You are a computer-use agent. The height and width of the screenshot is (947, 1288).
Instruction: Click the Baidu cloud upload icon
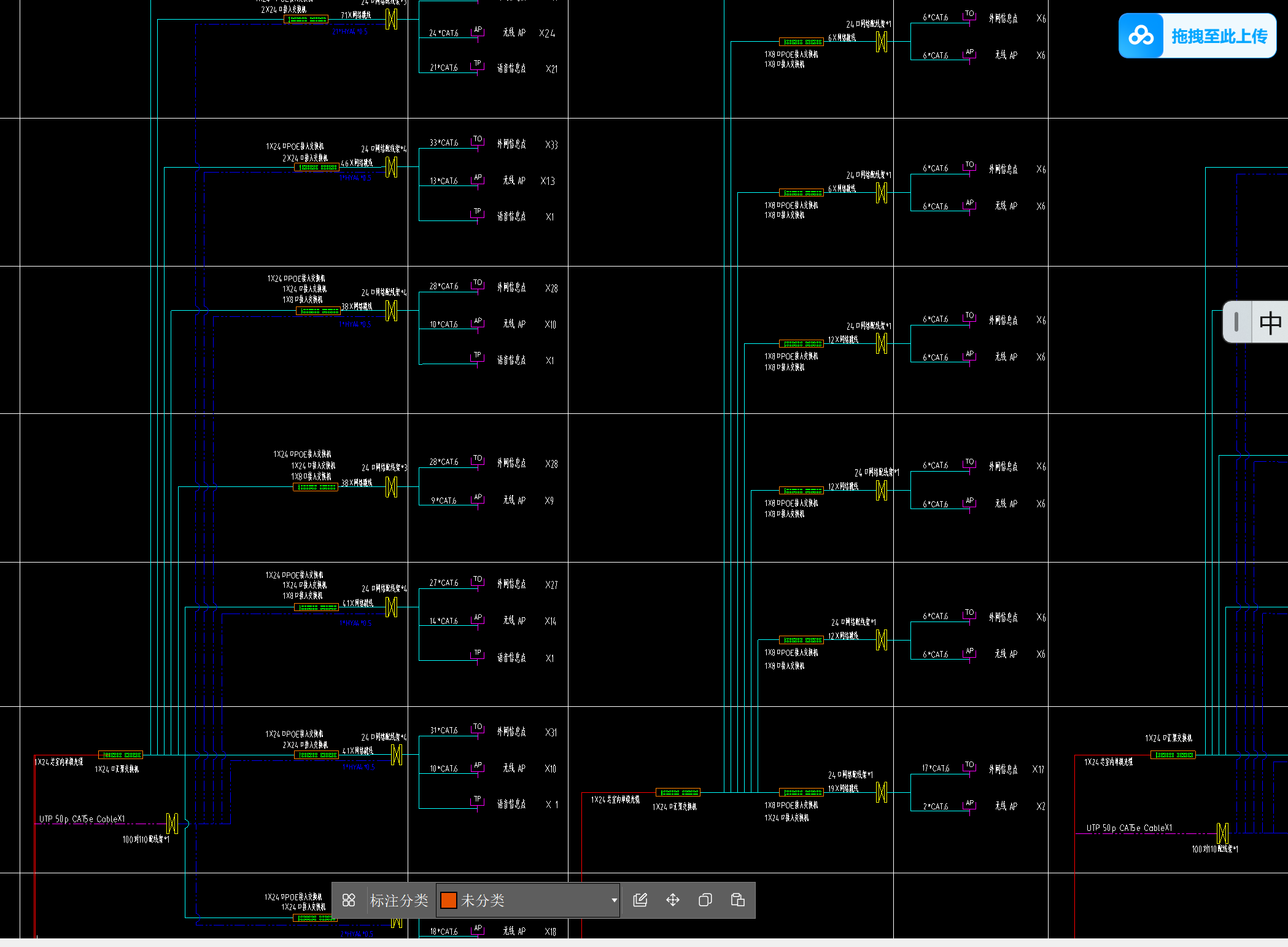pos(1141,36)
